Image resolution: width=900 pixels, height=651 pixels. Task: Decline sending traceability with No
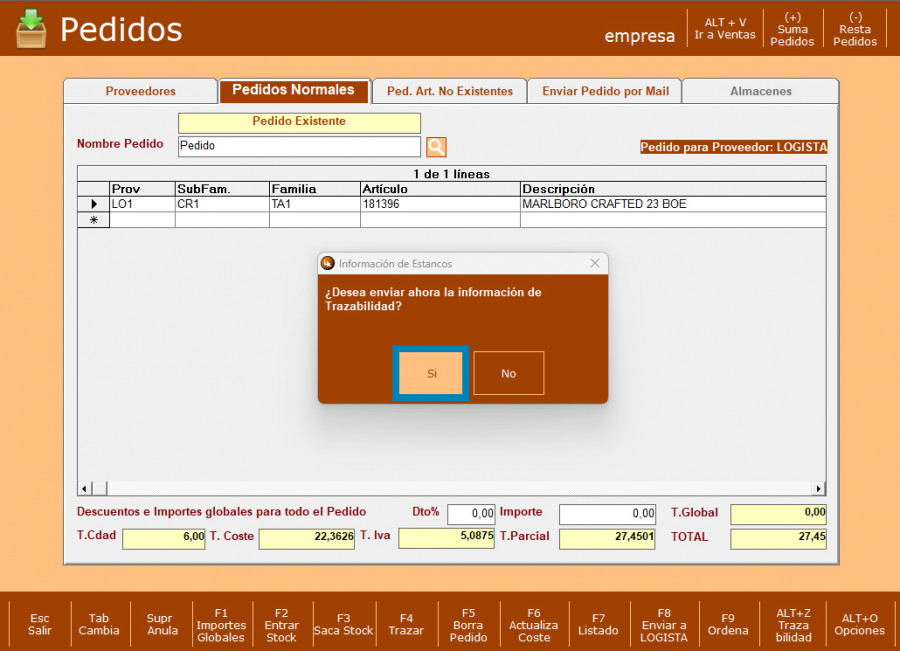[508, 373]
